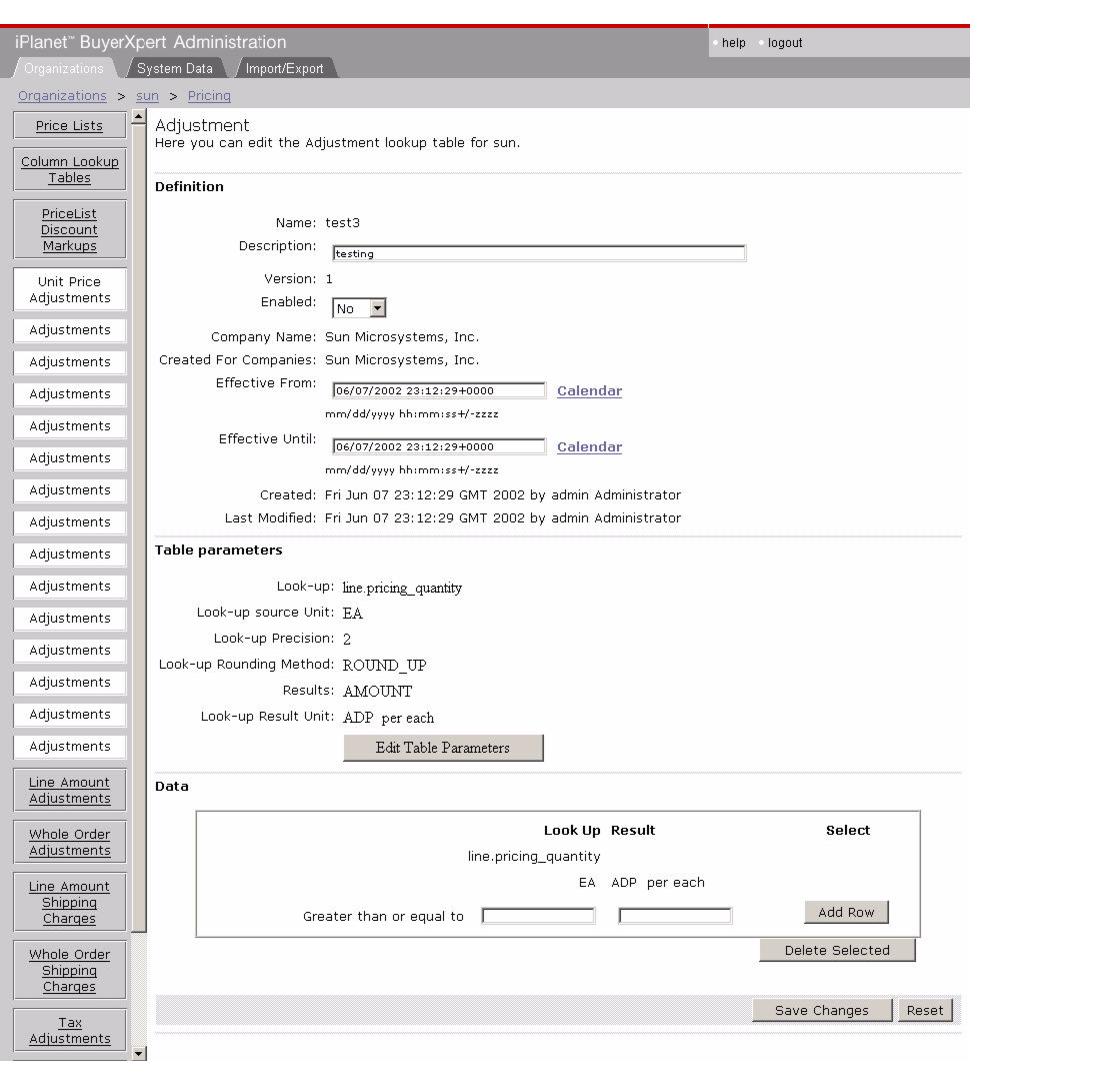
Task: Click the Edit Table Parameters button
Action: (443, 748)
